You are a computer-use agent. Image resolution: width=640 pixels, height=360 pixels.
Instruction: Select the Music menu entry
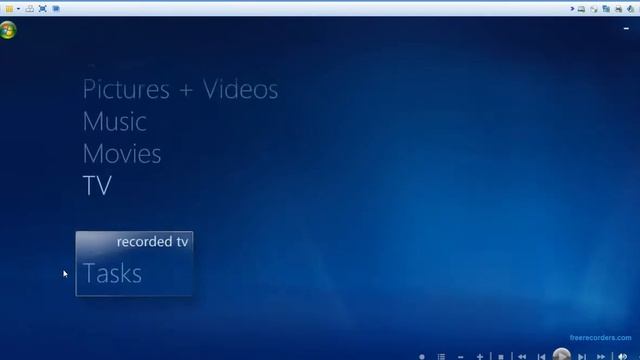tap(115, 122)
